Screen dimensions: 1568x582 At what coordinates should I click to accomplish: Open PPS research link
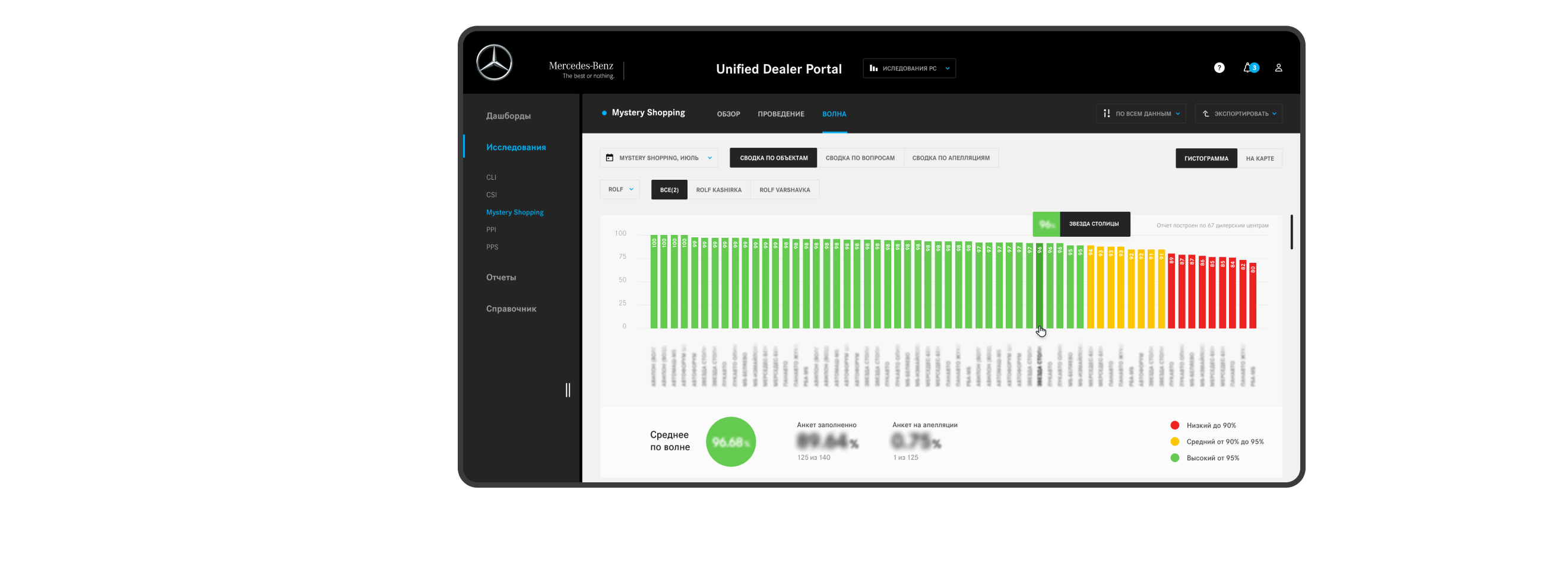[x=492, y=247]
